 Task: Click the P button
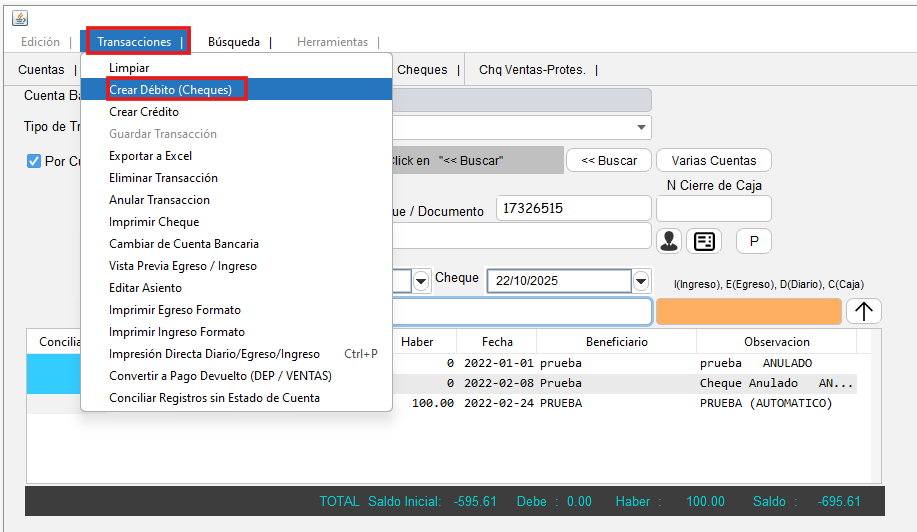pos(754,241)
